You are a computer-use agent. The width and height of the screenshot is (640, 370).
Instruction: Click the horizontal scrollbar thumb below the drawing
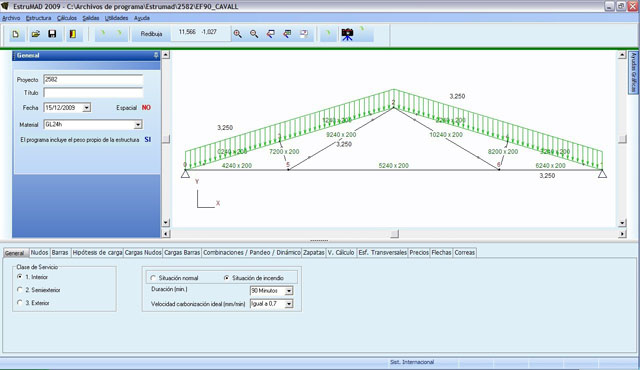(x=394, y=234)
